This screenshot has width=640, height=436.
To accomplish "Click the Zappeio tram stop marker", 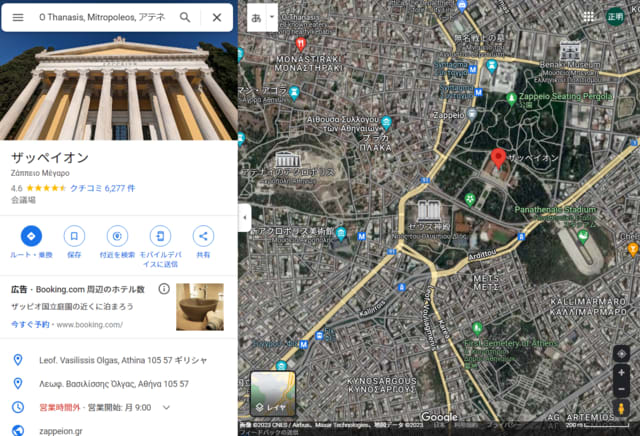I will point(472,114).
